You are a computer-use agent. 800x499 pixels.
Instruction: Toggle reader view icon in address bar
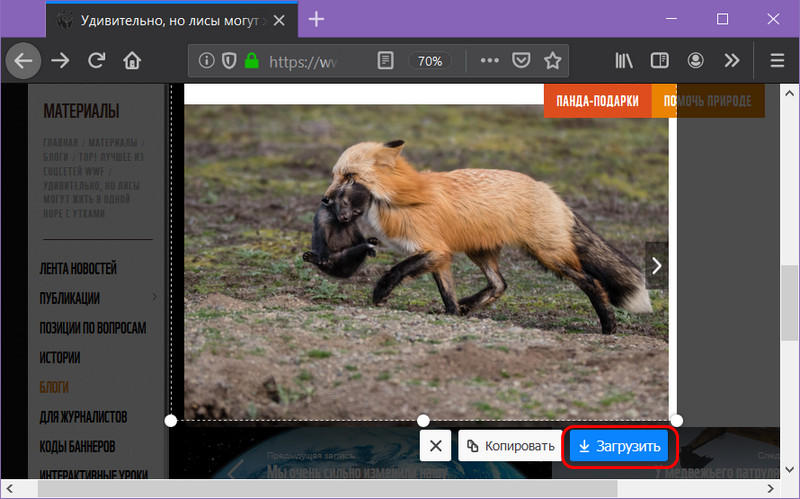(x=385, y=61)
